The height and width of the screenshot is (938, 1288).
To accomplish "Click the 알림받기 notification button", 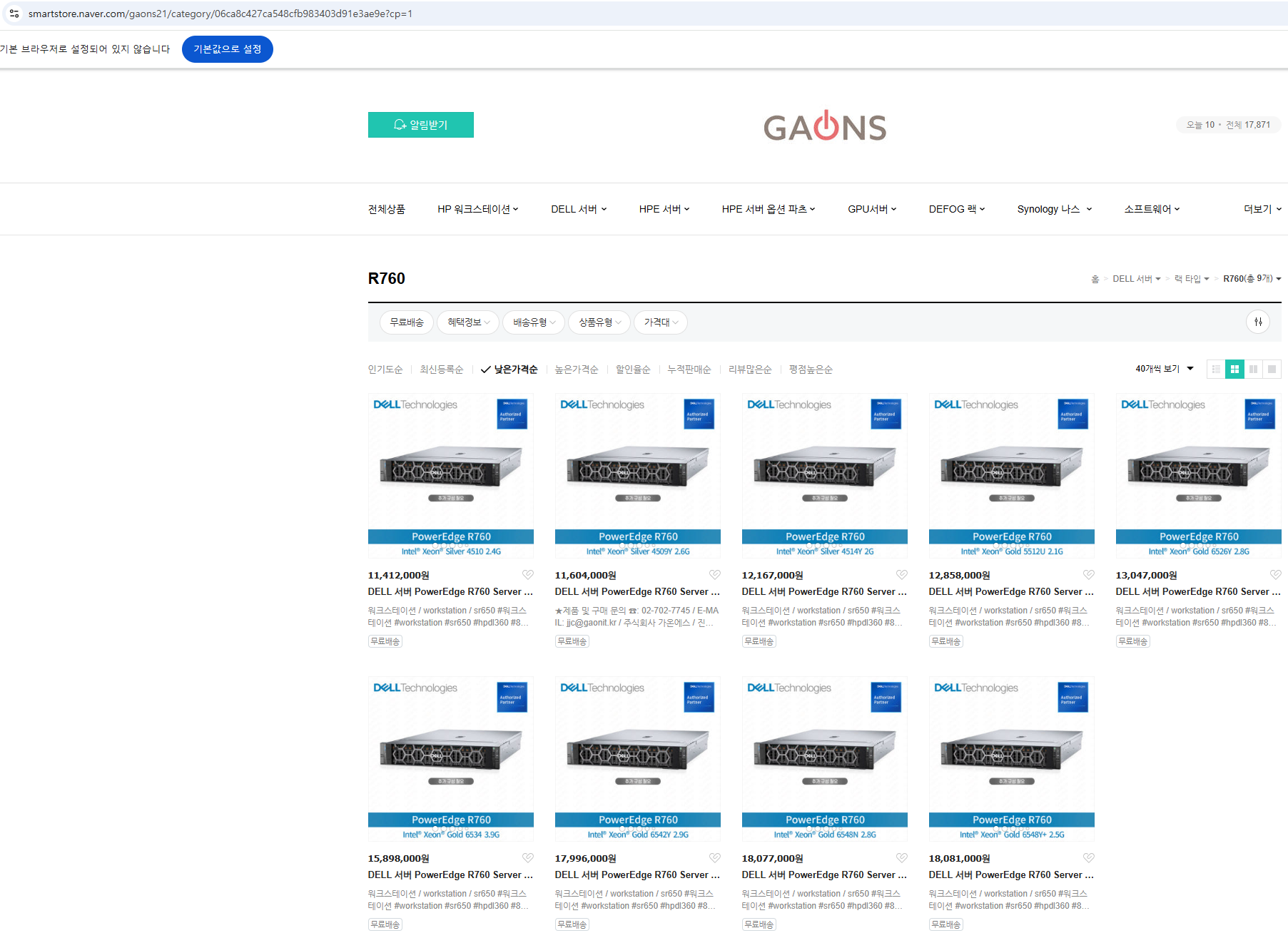I will pos(421,125).
